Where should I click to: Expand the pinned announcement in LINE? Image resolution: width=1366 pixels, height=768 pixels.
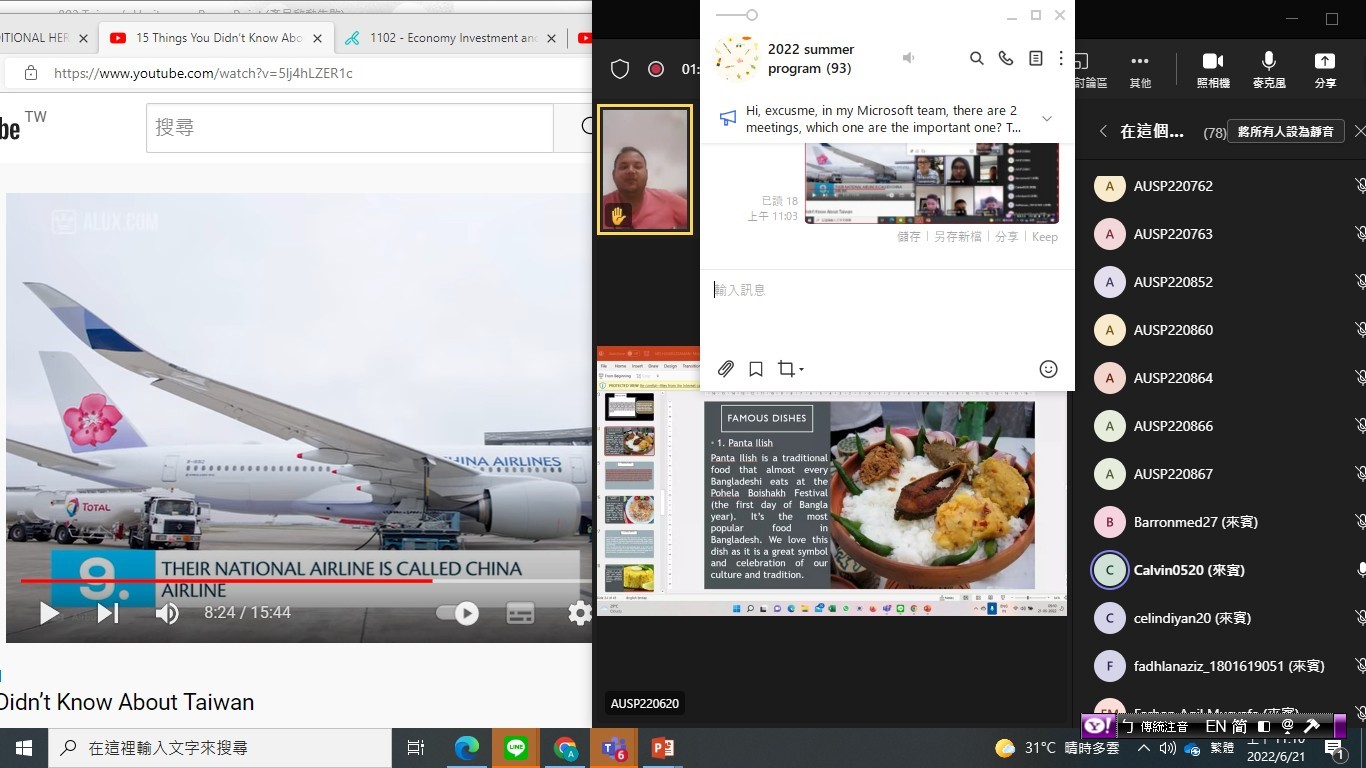[1047, 119]
